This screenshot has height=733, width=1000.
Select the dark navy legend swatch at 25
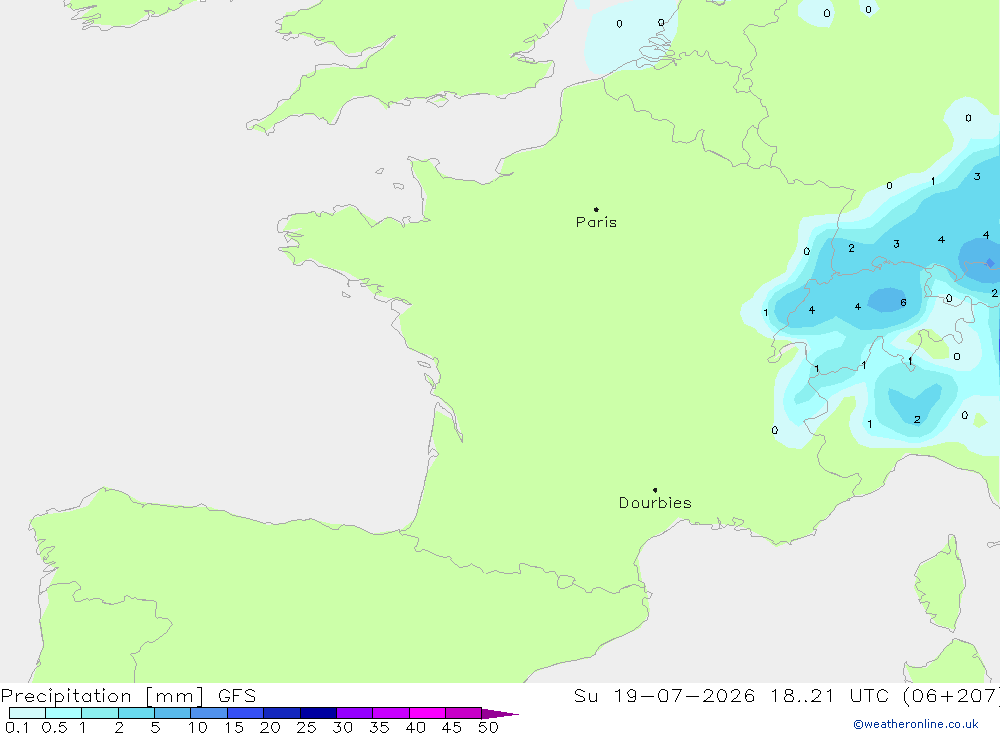click(318, 713)
